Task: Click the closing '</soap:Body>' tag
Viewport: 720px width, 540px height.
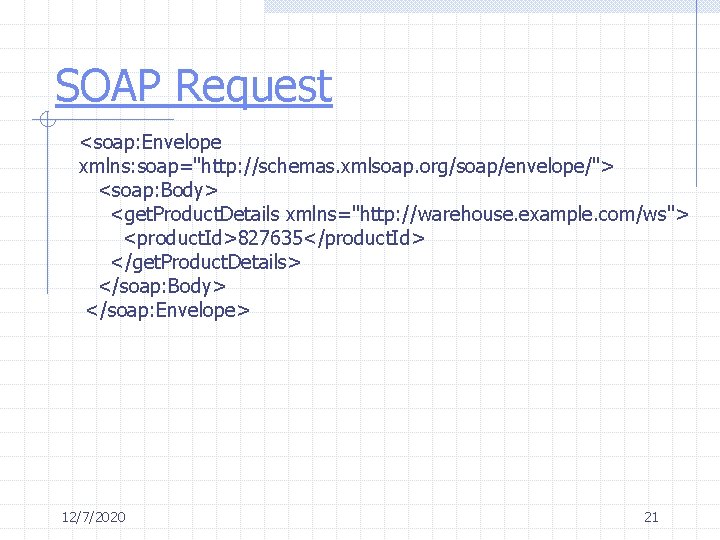Action: point(163,287)
